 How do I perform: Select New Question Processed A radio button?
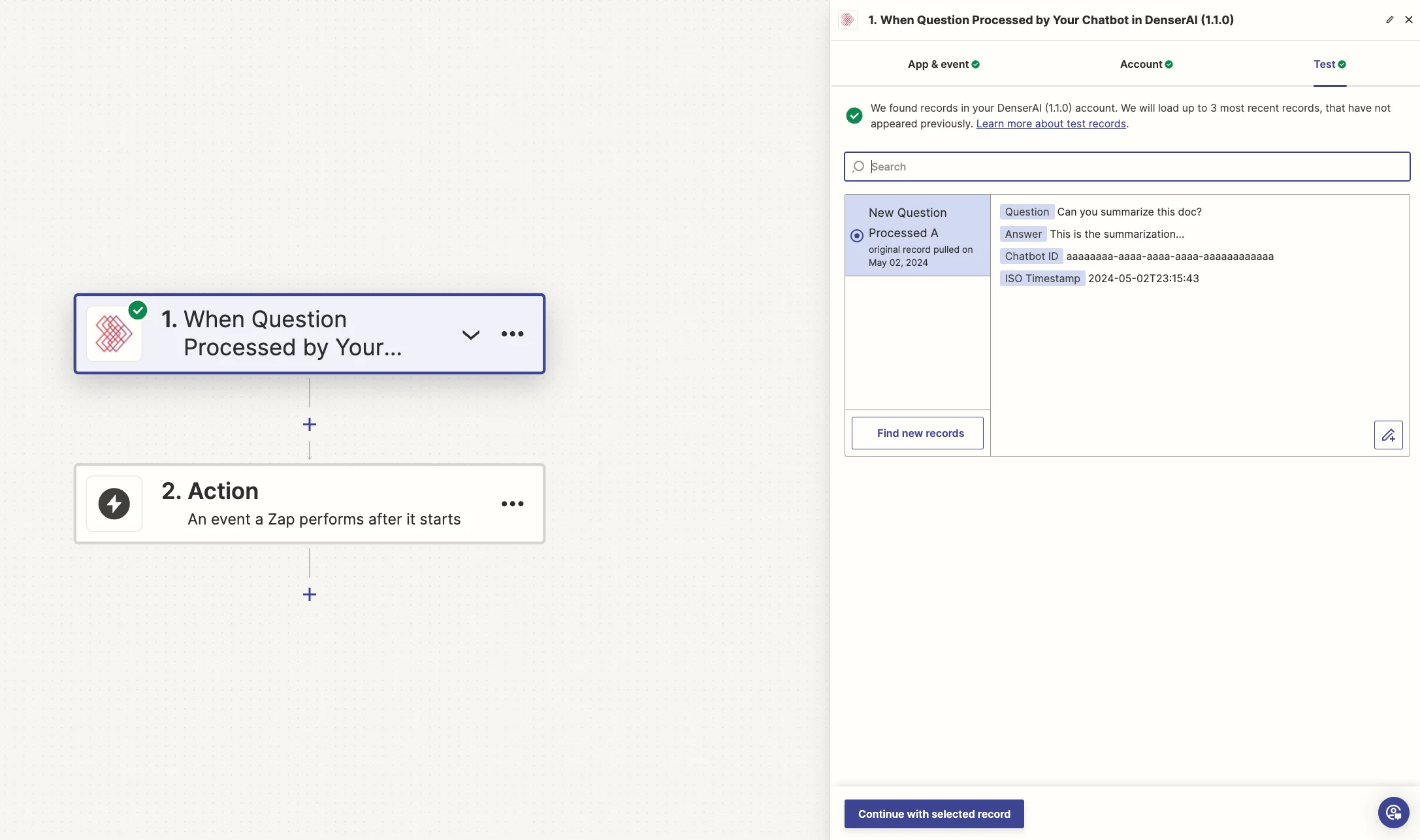point(857,236)
